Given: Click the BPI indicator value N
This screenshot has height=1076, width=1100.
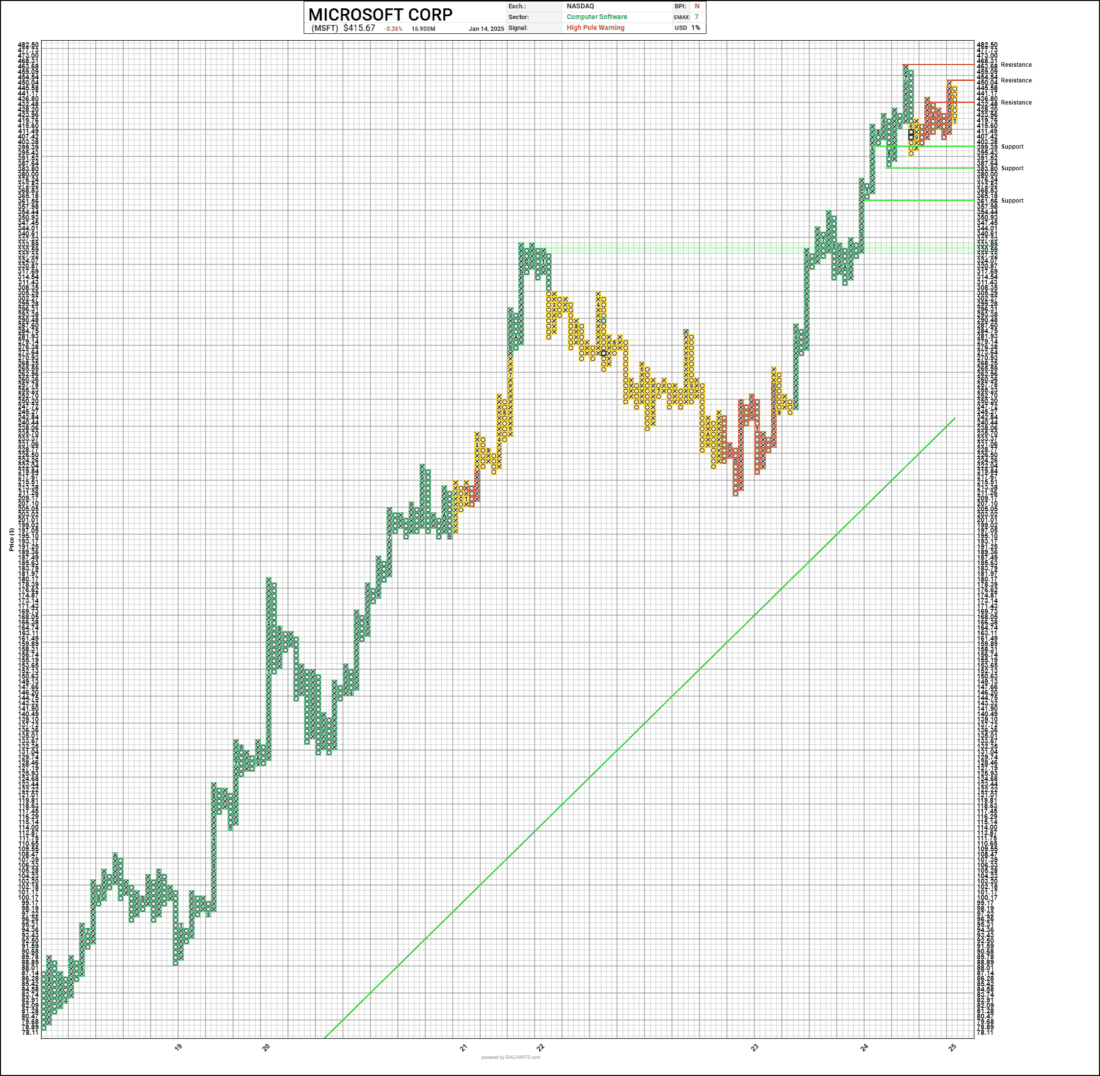Looking at the screenshot, I should [x=697, y=6].
